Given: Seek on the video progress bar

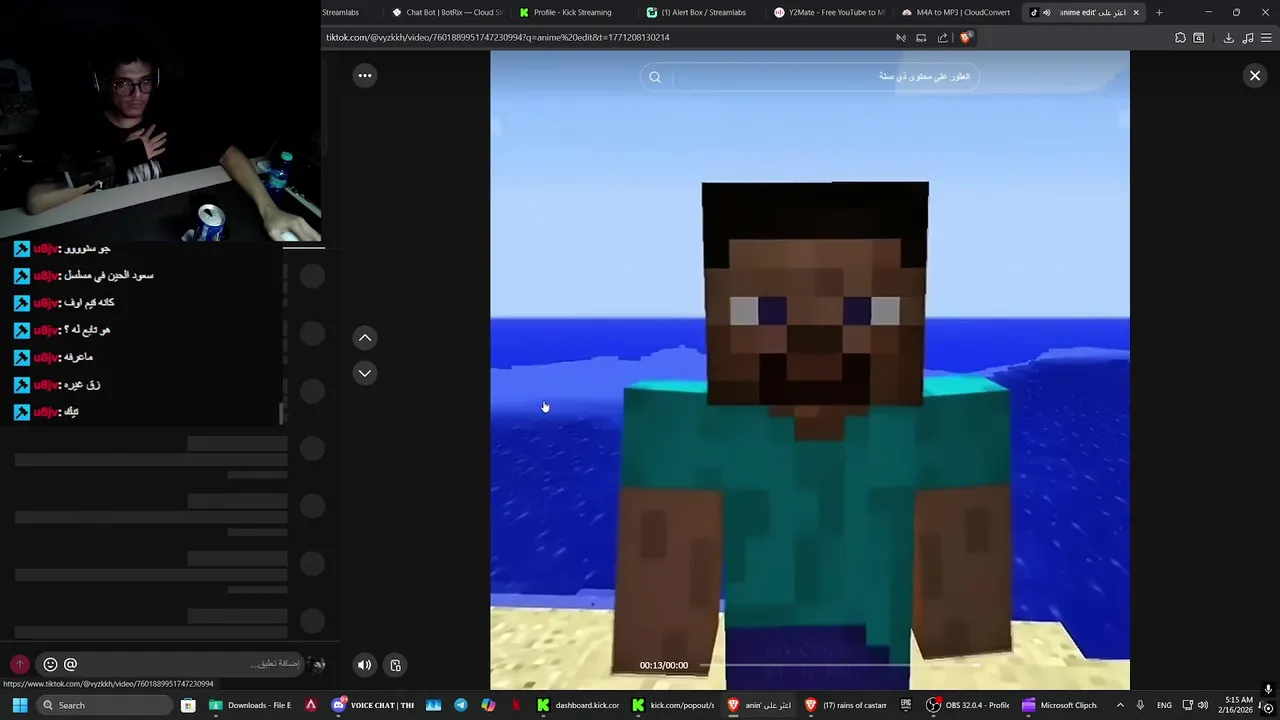Looking at the screenshot, I should tap(840, 665).
